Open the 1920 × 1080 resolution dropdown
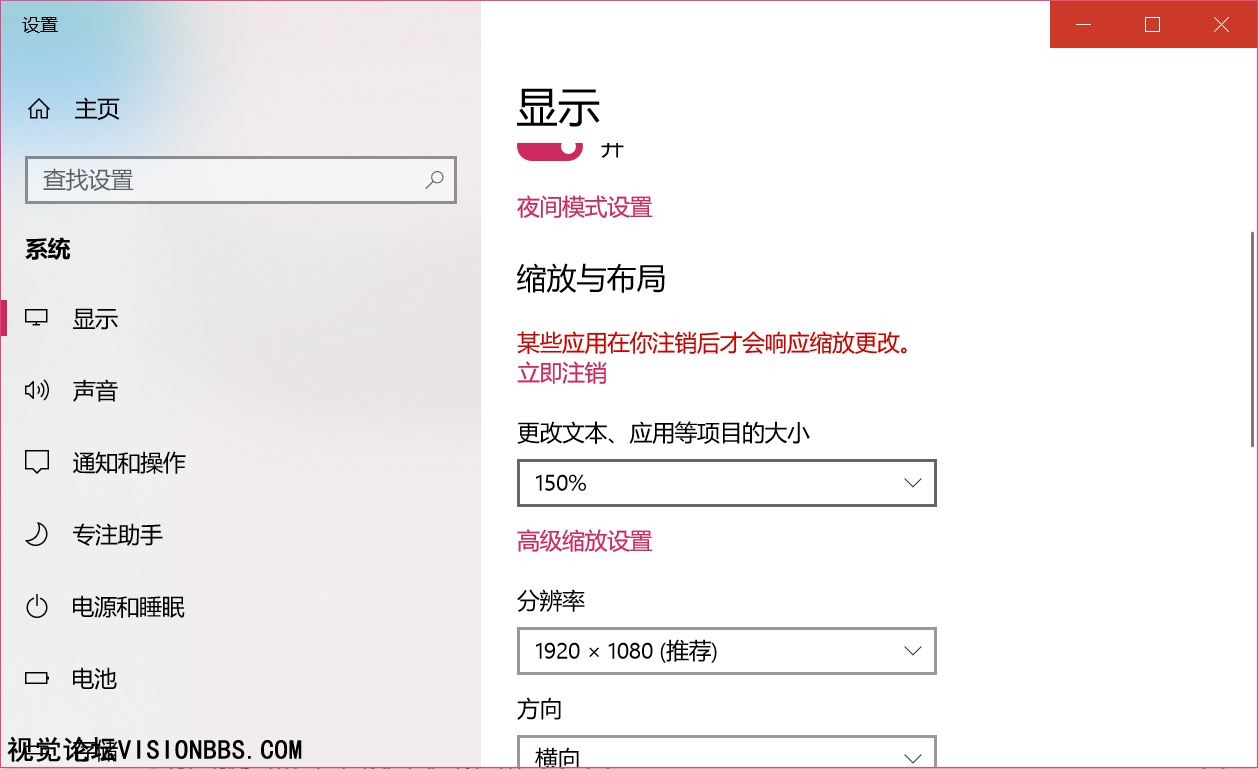The image size is (1258, 769). (x=726, y=652)
